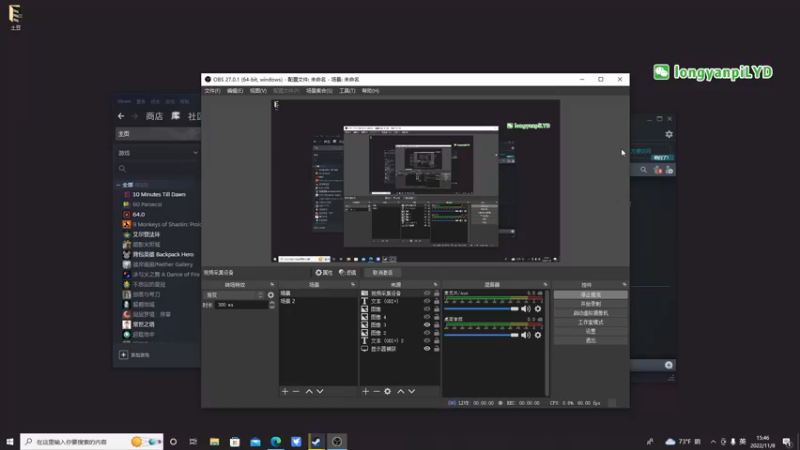Toggle visibility of 图像 2 source
This screenshot has width=800, height=450.
(x=427, y=333)
